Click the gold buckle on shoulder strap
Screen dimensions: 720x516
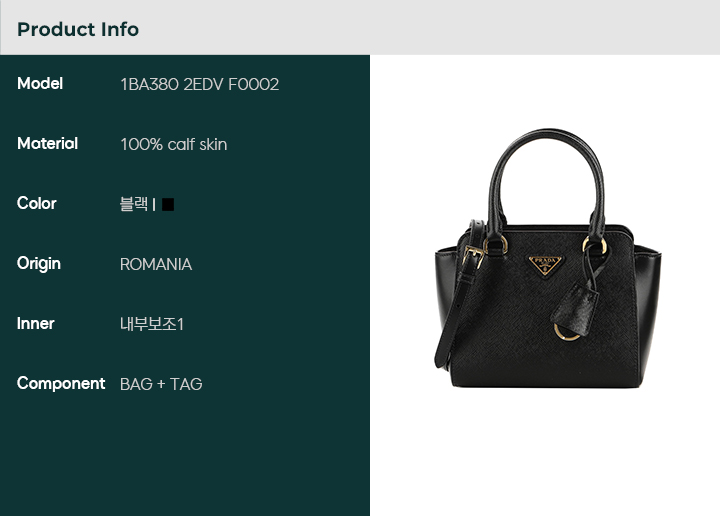(473, 256)
